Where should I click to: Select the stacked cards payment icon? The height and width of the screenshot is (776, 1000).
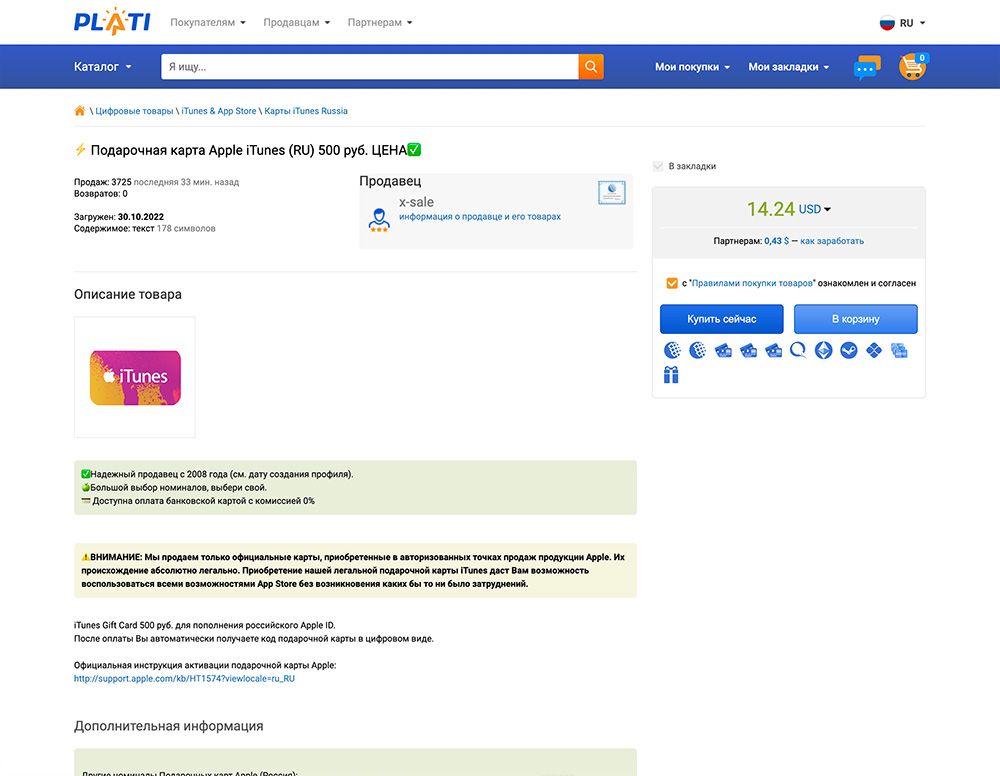pyautogui.click(x=899, y=350)
